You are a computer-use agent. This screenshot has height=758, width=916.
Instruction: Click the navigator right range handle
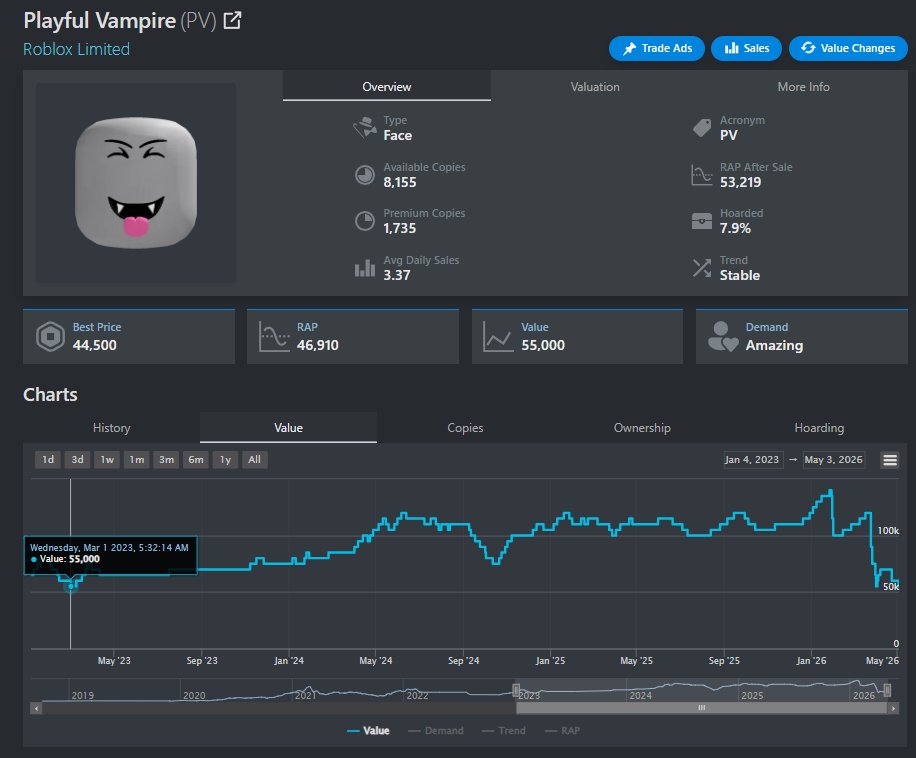(887, 690)
